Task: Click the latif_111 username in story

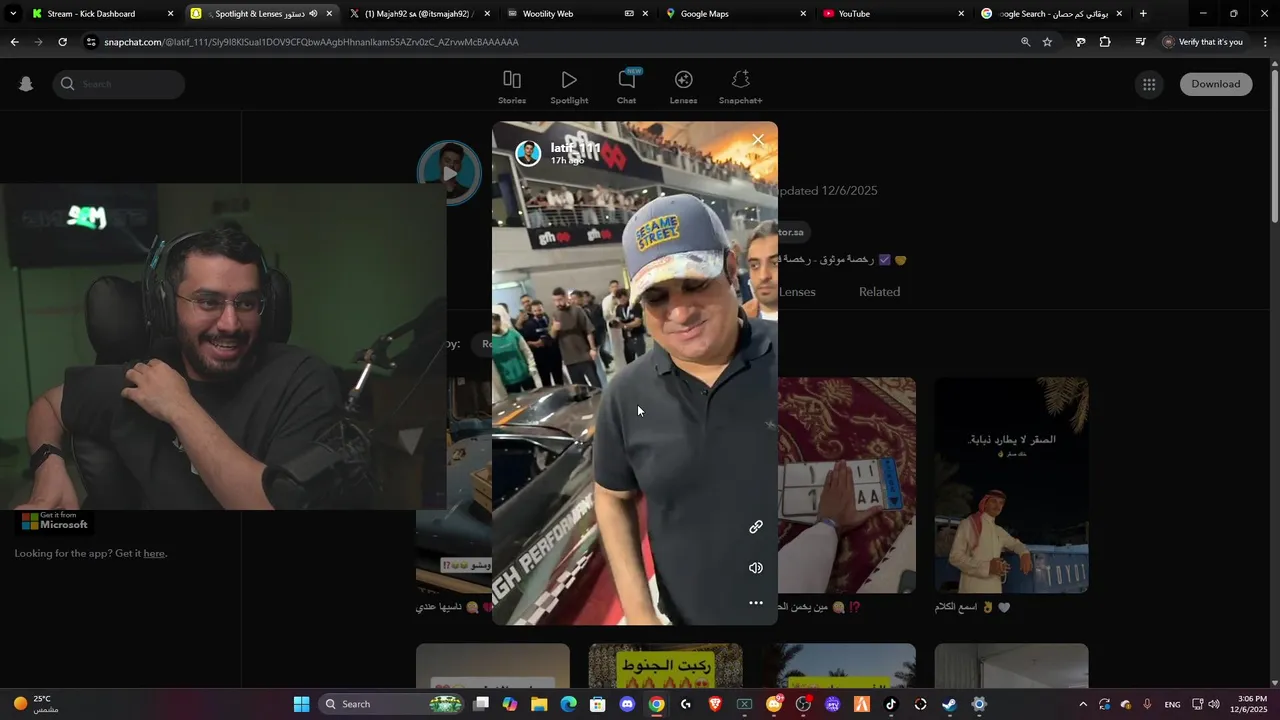Action: [x=575, y=148]
